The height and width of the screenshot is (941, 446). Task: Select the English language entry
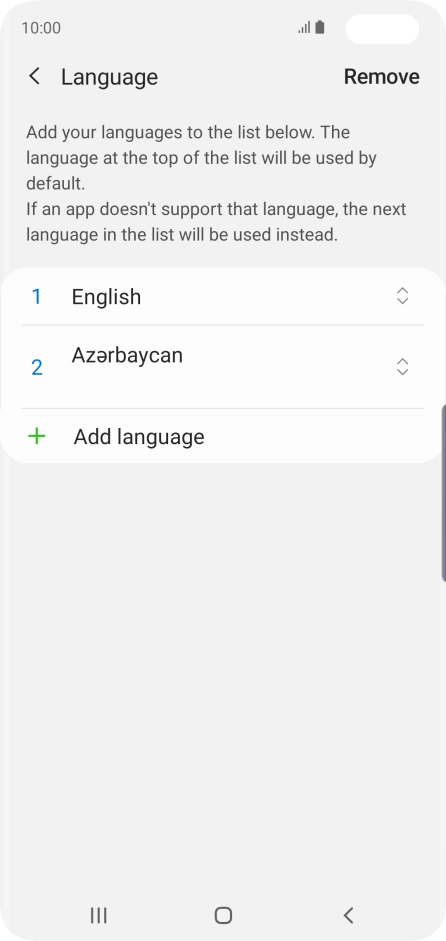click(x=223, y=296)
